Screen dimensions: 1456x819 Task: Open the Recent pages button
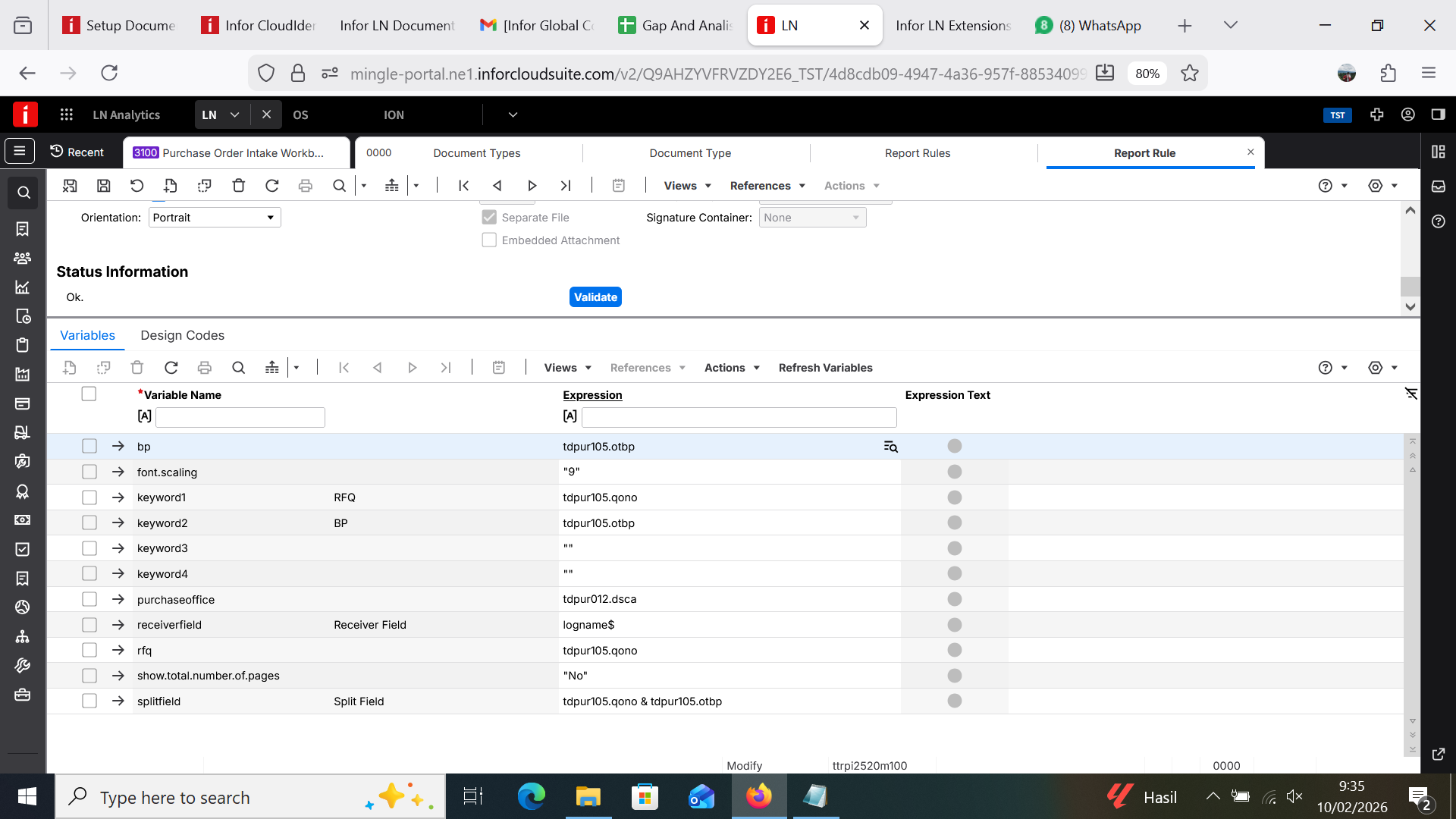(x=77, y=152)
